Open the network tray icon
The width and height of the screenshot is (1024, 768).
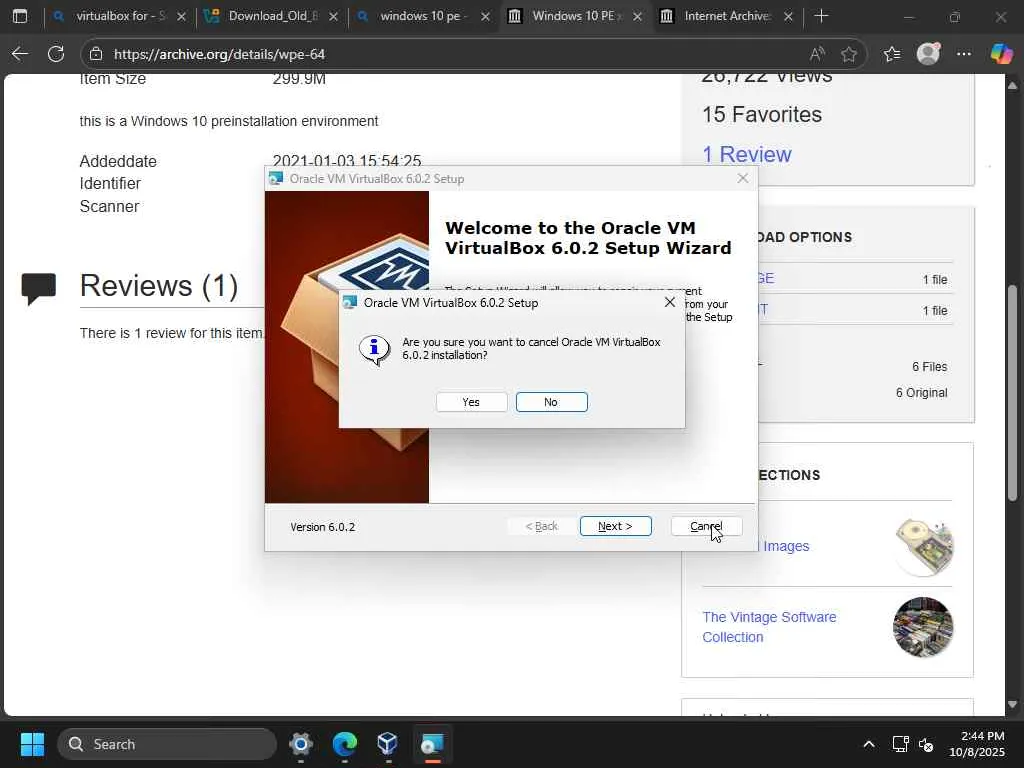tap(901, 744)
